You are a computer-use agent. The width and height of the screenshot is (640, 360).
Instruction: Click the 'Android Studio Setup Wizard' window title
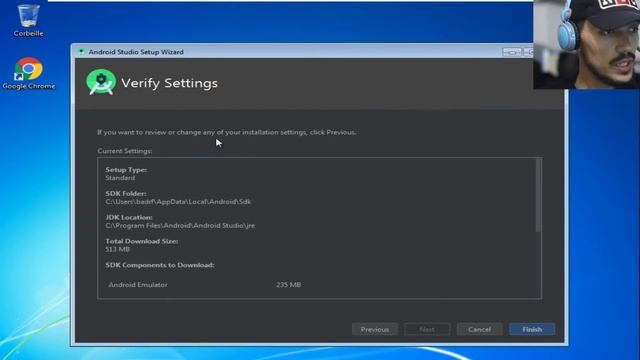[x=136, y=52]
